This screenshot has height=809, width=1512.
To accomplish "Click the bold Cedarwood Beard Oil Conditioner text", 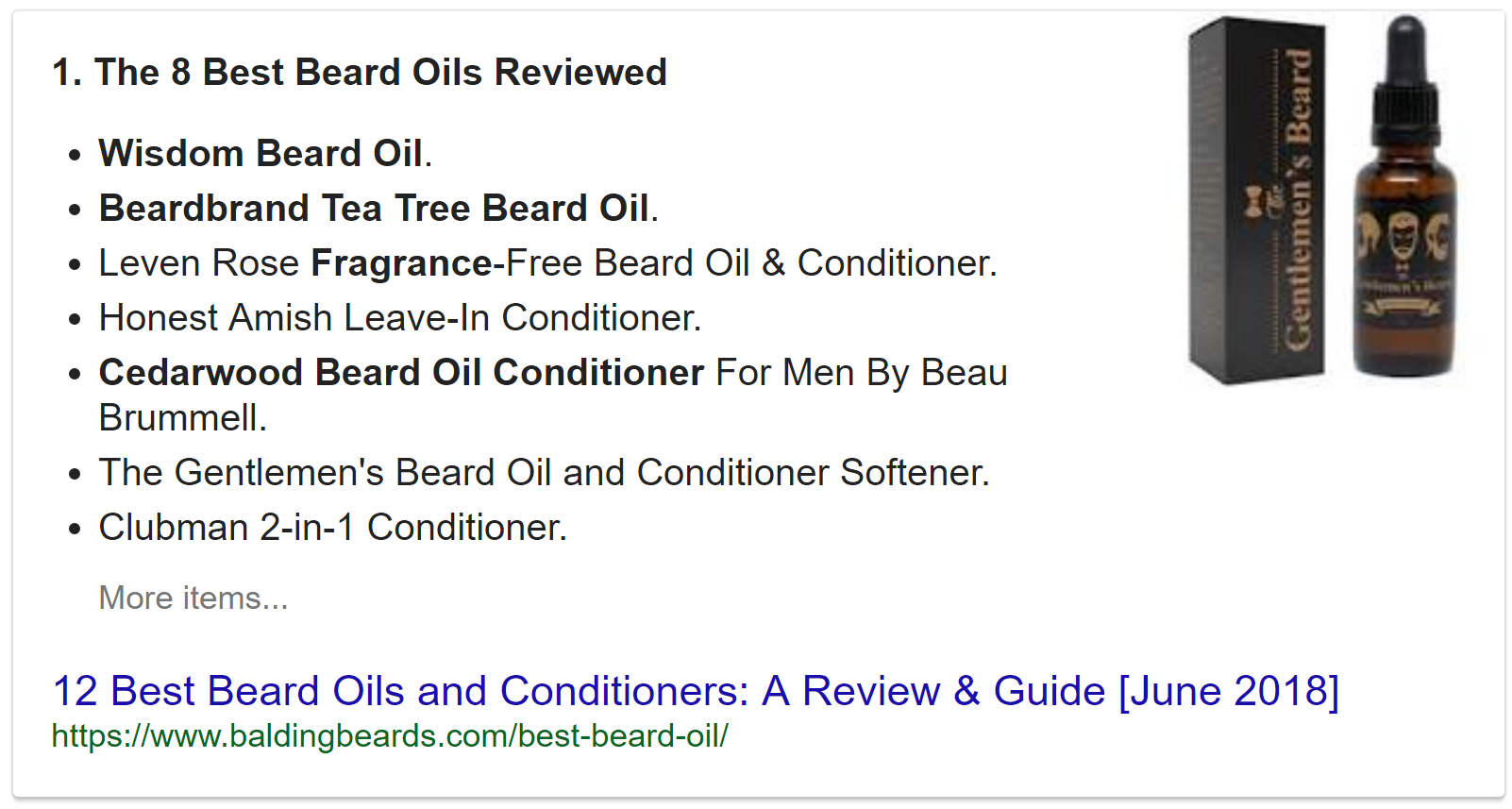I will click(401, 372).
